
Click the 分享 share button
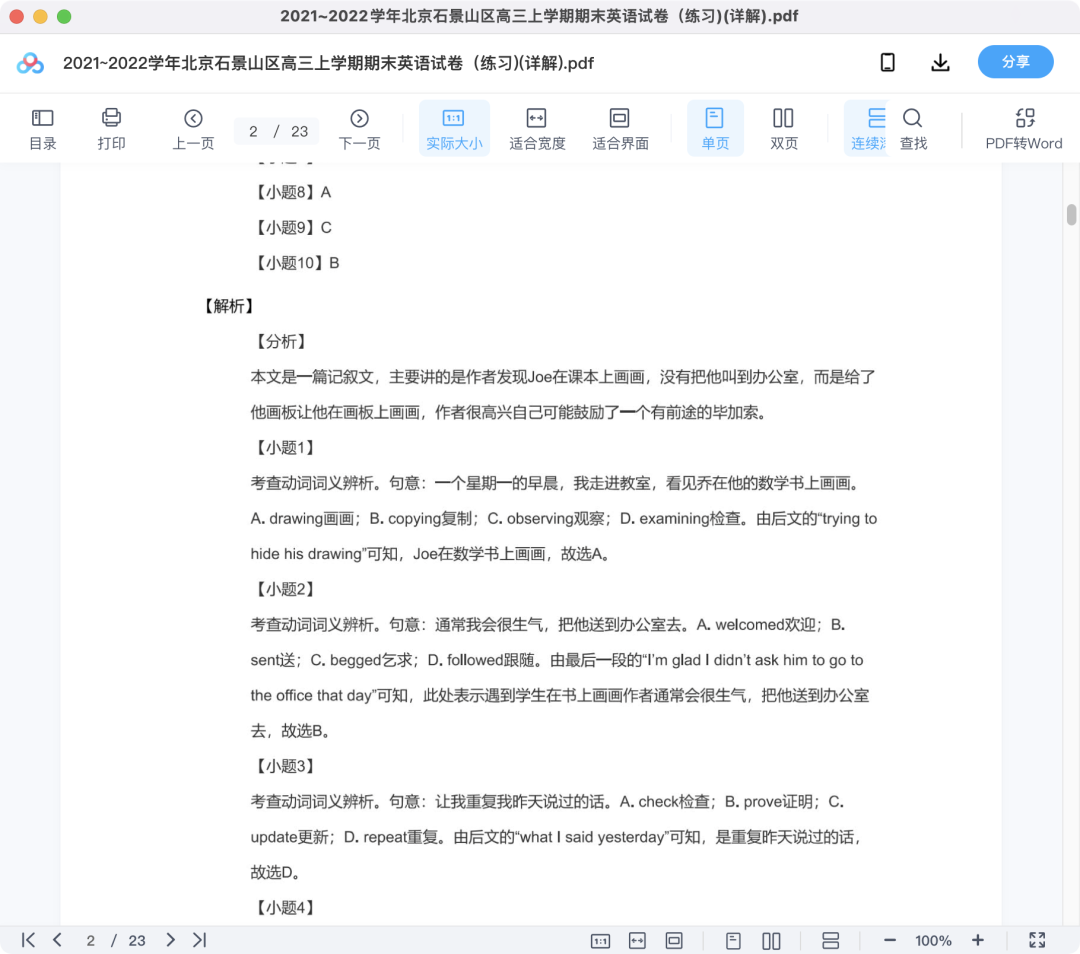pyautogui.click(x=1015, y=62)
